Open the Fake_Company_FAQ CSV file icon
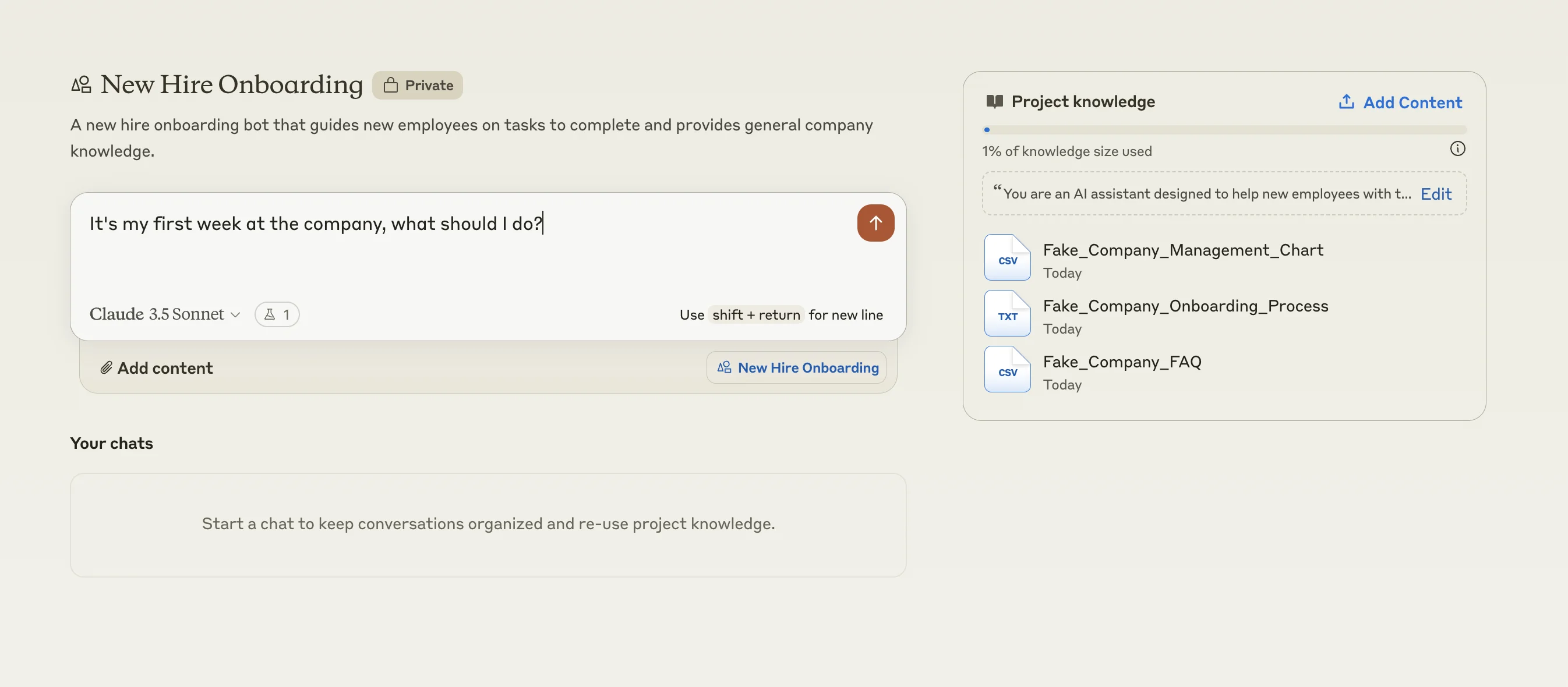1568x687 pixels. [x=1008, y=370]
